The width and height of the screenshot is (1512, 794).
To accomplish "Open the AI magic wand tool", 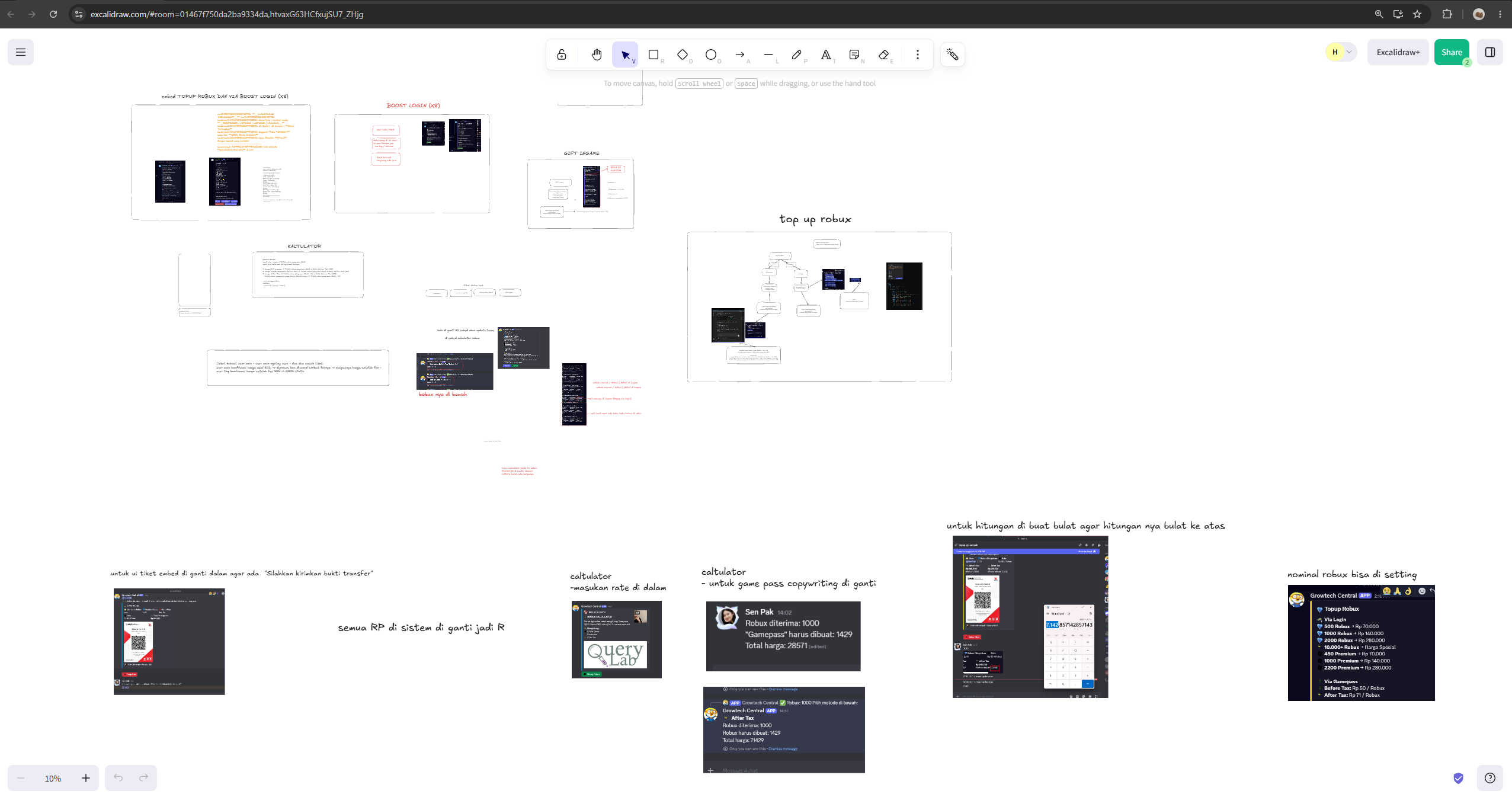I will click(x=953, y=55).
